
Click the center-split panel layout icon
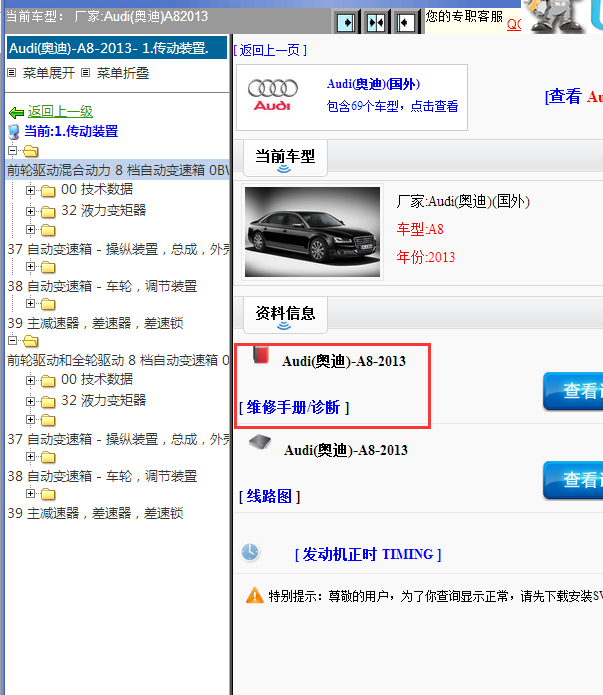[376, 22]
